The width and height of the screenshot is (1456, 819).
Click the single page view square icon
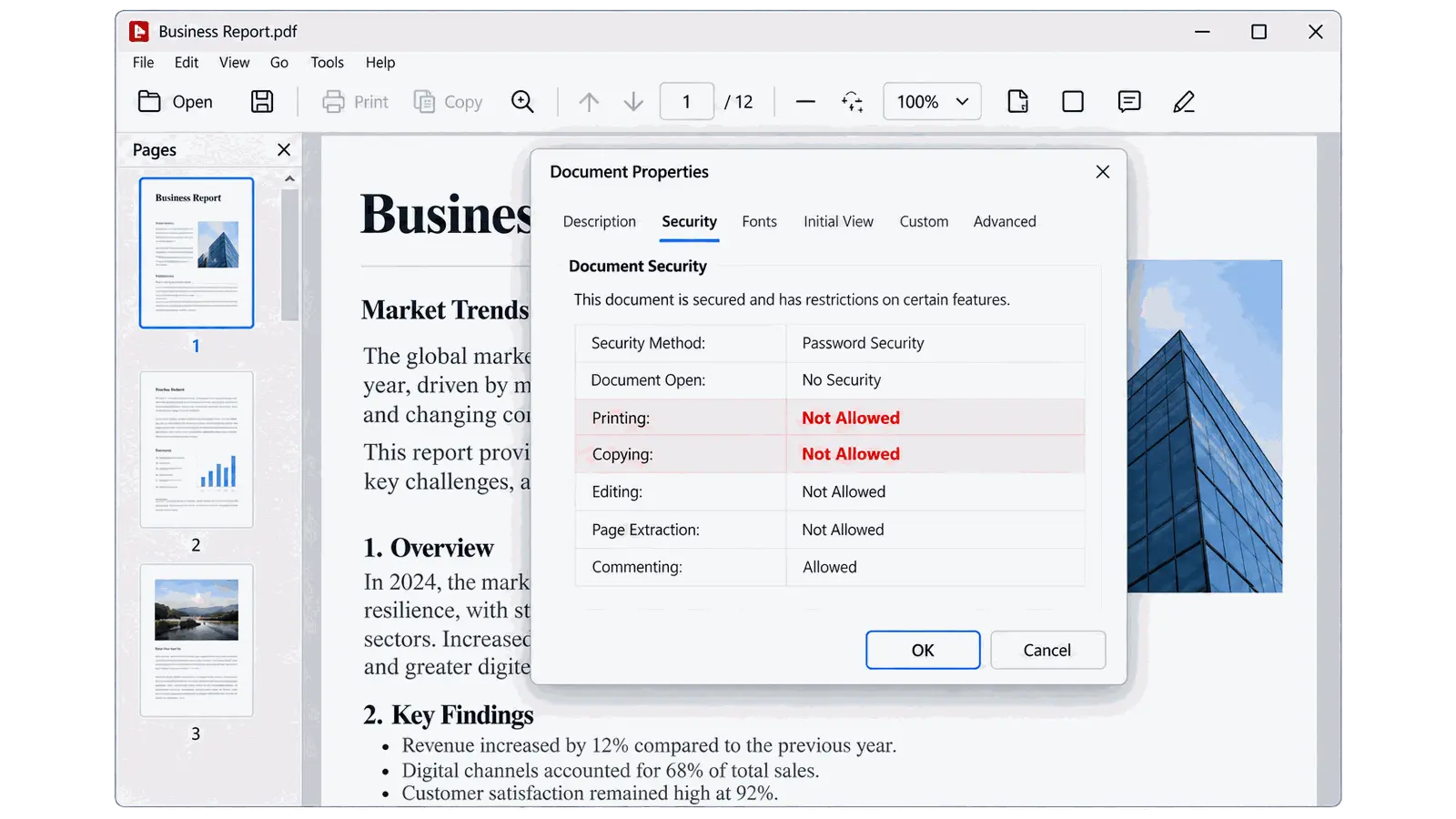(x=1073, y=101)
